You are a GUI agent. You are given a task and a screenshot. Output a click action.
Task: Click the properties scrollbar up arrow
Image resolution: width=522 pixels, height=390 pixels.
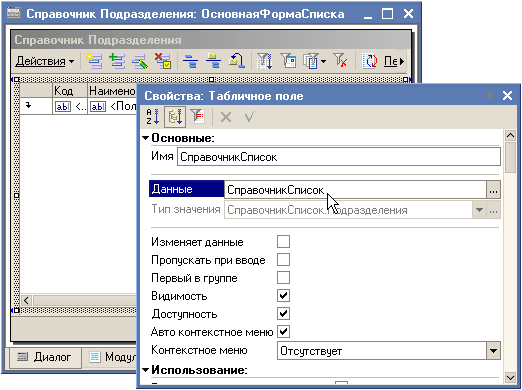[x=510, y=135]
